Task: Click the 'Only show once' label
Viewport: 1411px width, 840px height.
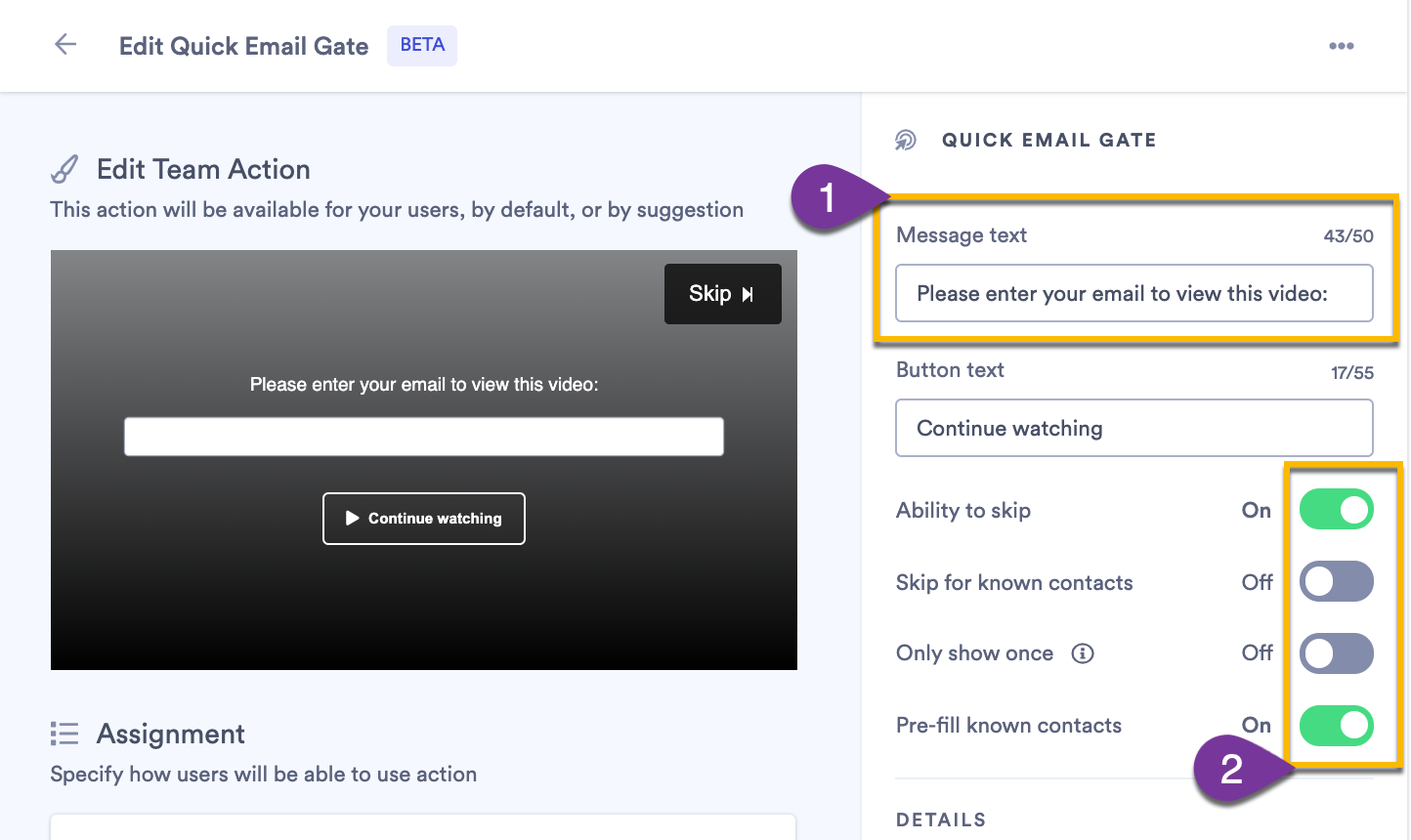Action: coord(974,653)
